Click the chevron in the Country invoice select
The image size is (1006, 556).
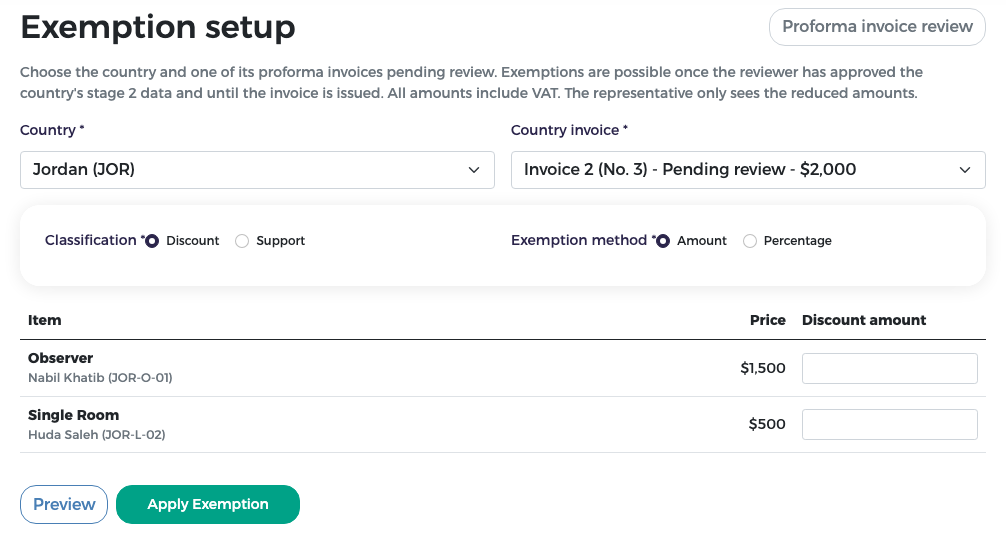(965, 170)
